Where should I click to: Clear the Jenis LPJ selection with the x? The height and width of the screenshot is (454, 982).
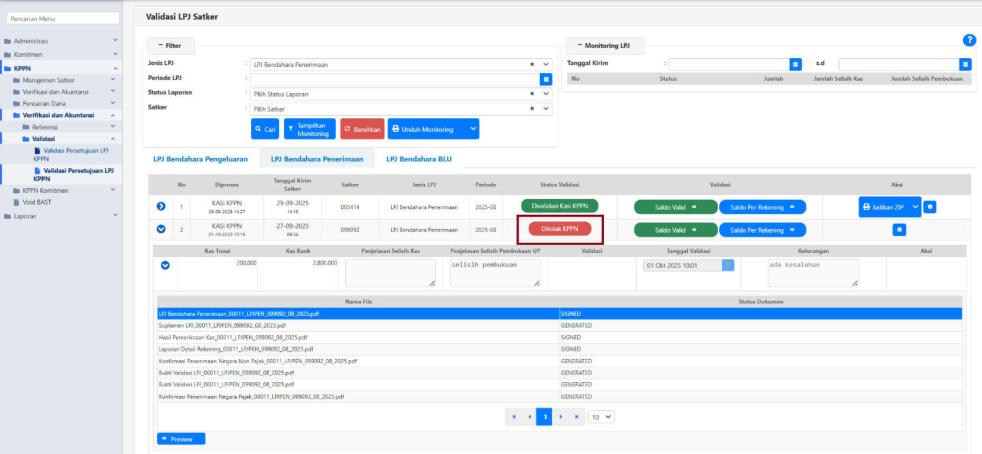coord(532,64)
